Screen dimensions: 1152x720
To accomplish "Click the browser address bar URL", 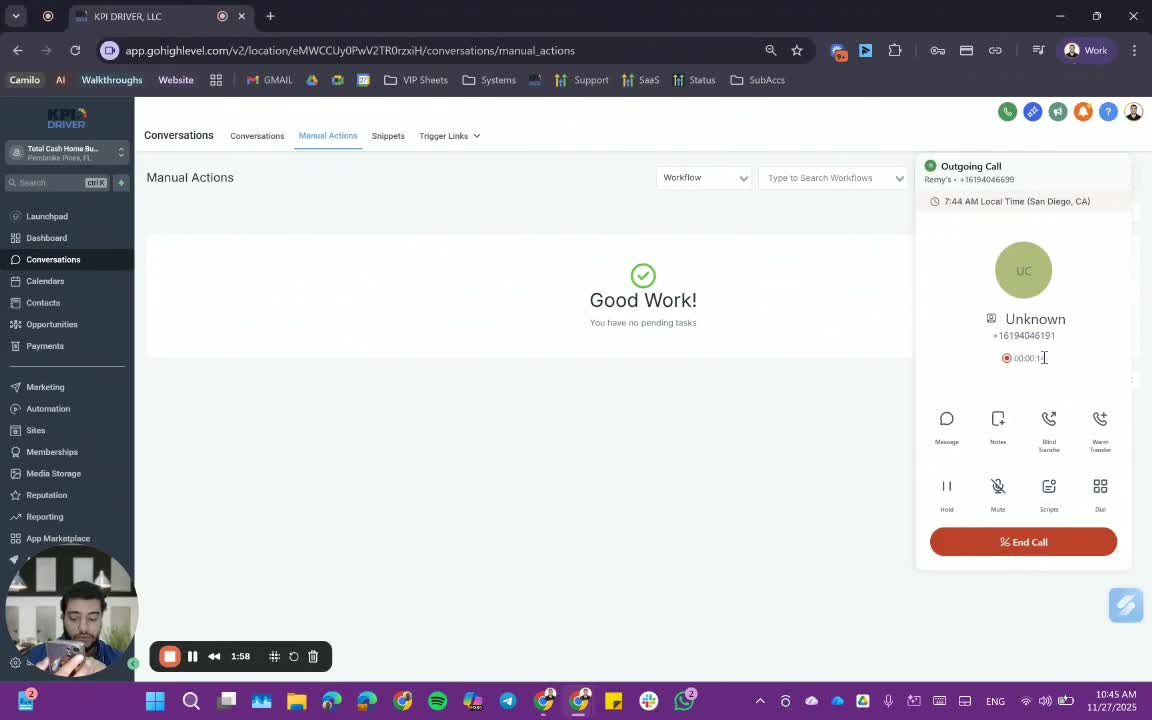I will tap(350, 51).
